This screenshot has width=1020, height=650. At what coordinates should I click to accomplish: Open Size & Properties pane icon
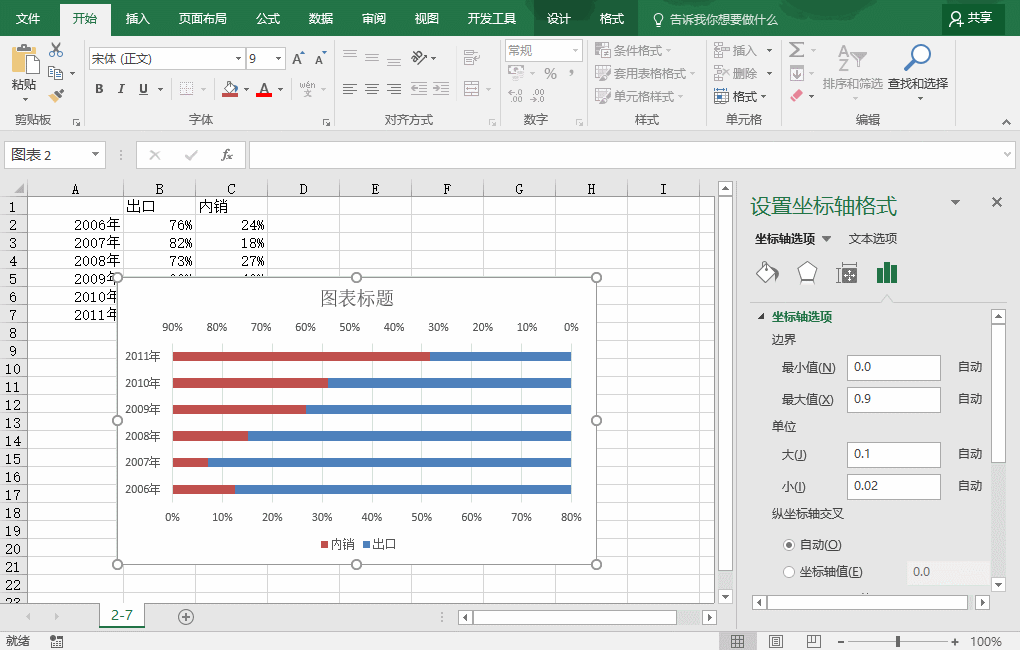click(847, 273)
